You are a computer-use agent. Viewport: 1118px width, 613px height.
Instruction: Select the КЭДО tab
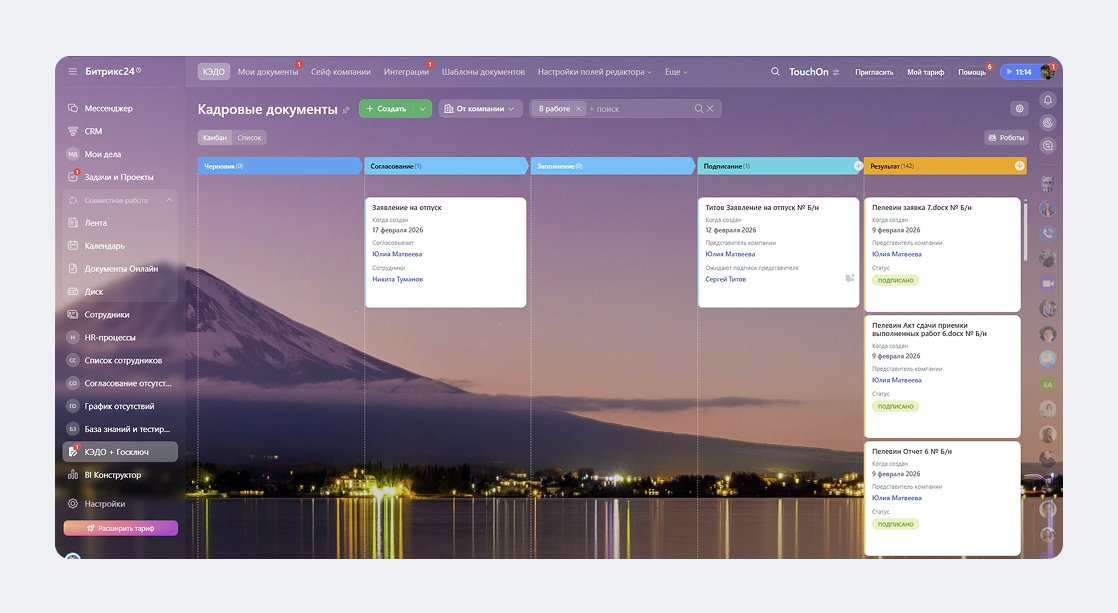coord(213,71)
